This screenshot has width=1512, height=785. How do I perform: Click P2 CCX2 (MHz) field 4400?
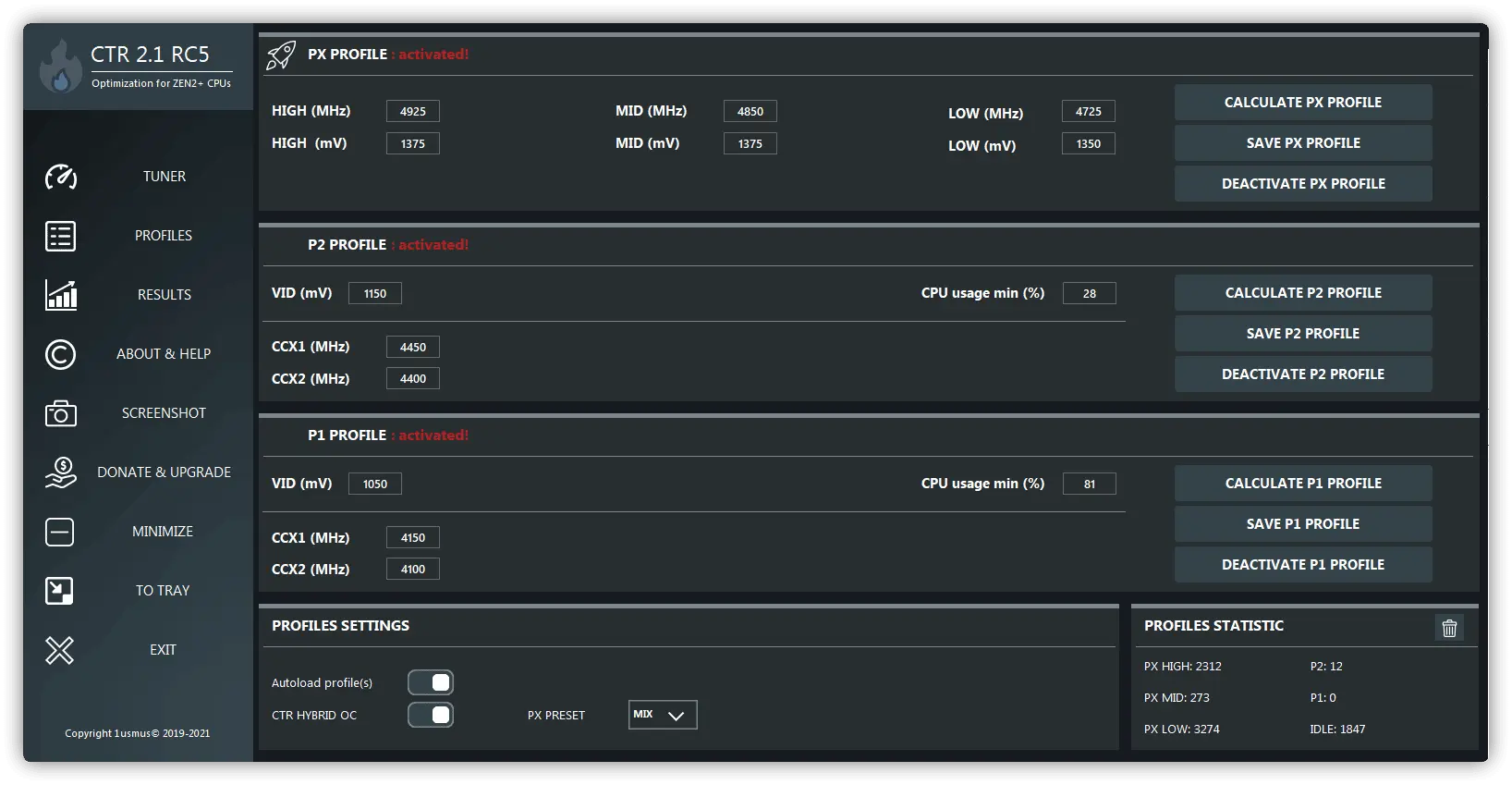[413, 378]
